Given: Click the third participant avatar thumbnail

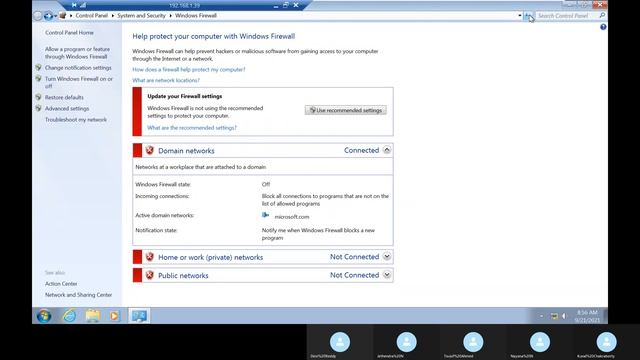Looking at the screenshot, I should pos(473,342).
